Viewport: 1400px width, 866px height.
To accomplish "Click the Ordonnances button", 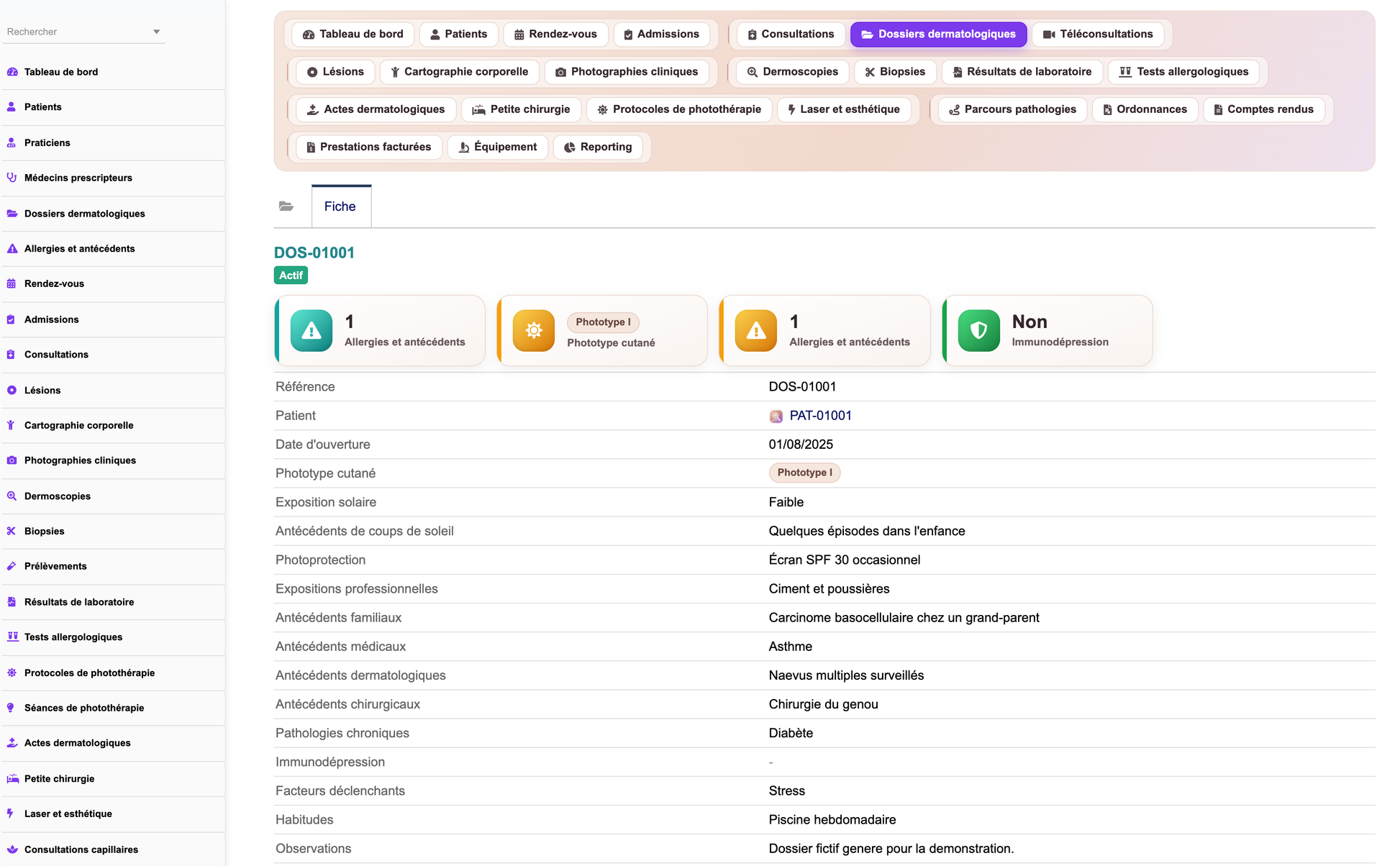I will pos(1145,109).
